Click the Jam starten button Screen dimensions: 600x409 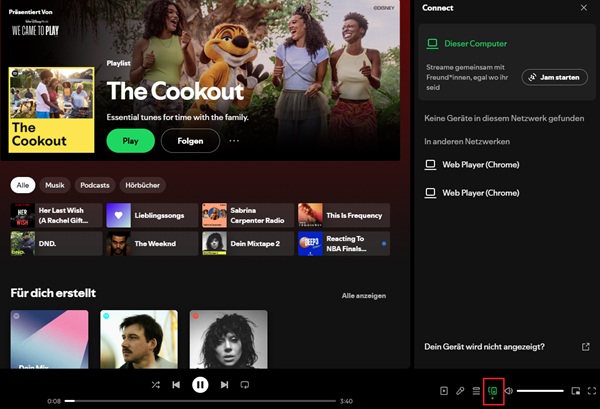tap(554, 77)
